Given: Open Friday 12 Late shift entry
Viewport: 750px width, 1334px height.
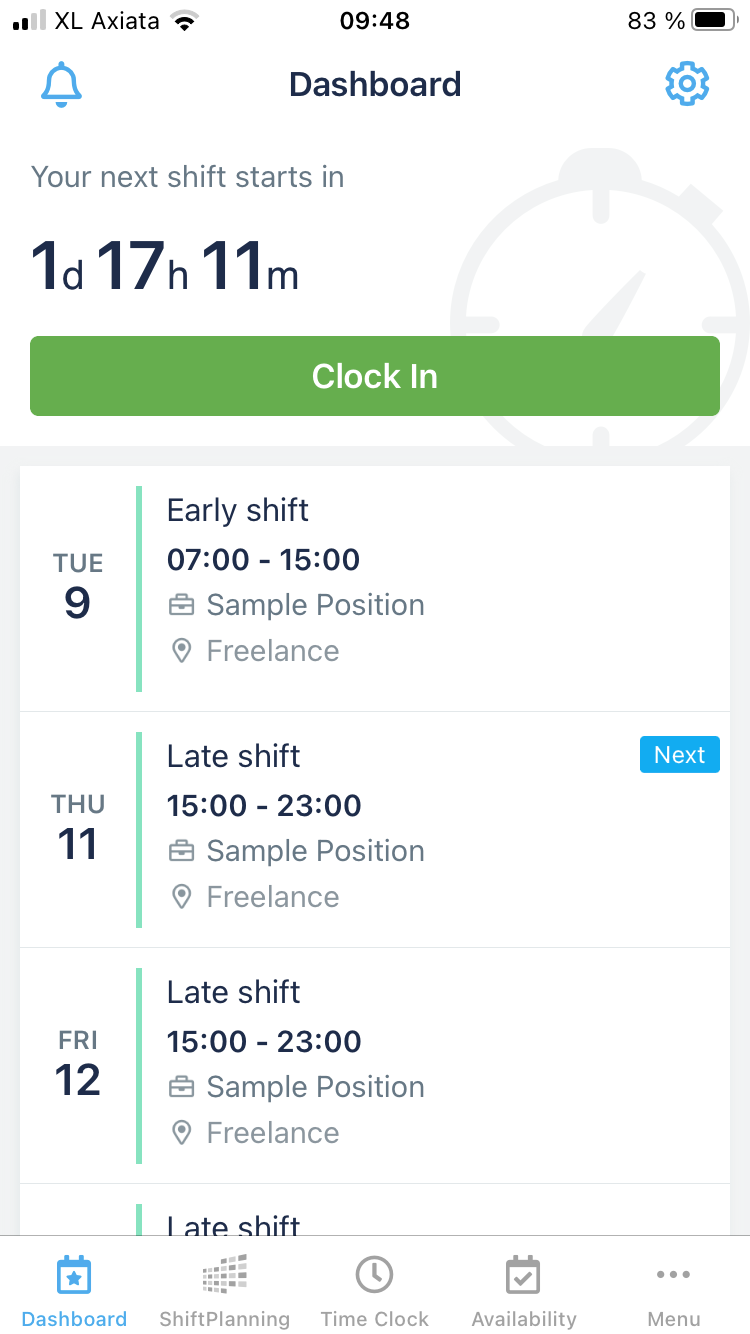Looking at the screenshot, I should pyautogui.click(x=375, y=1066).
